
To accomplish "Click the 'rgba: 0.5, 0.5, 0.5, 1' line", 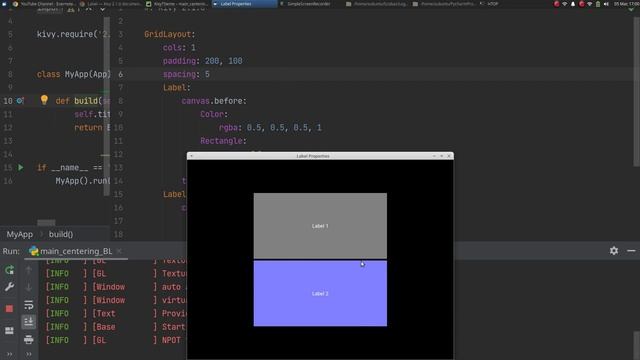I will tap(270, 128).
